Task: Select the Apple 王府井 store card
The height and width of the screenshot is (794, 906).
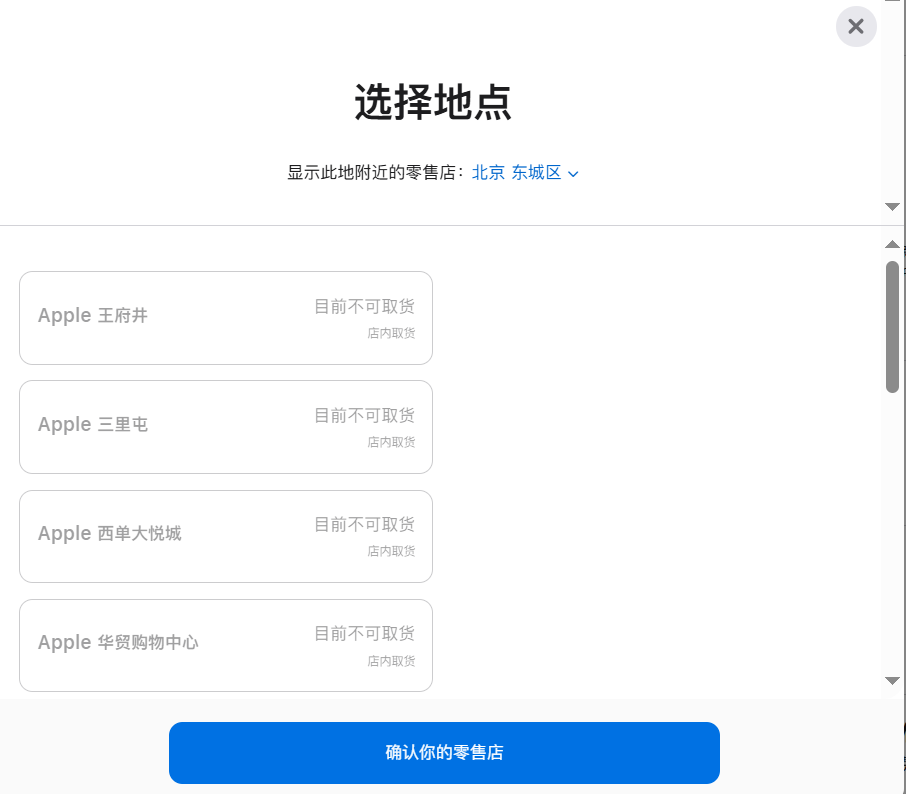Action: [225, 318]
